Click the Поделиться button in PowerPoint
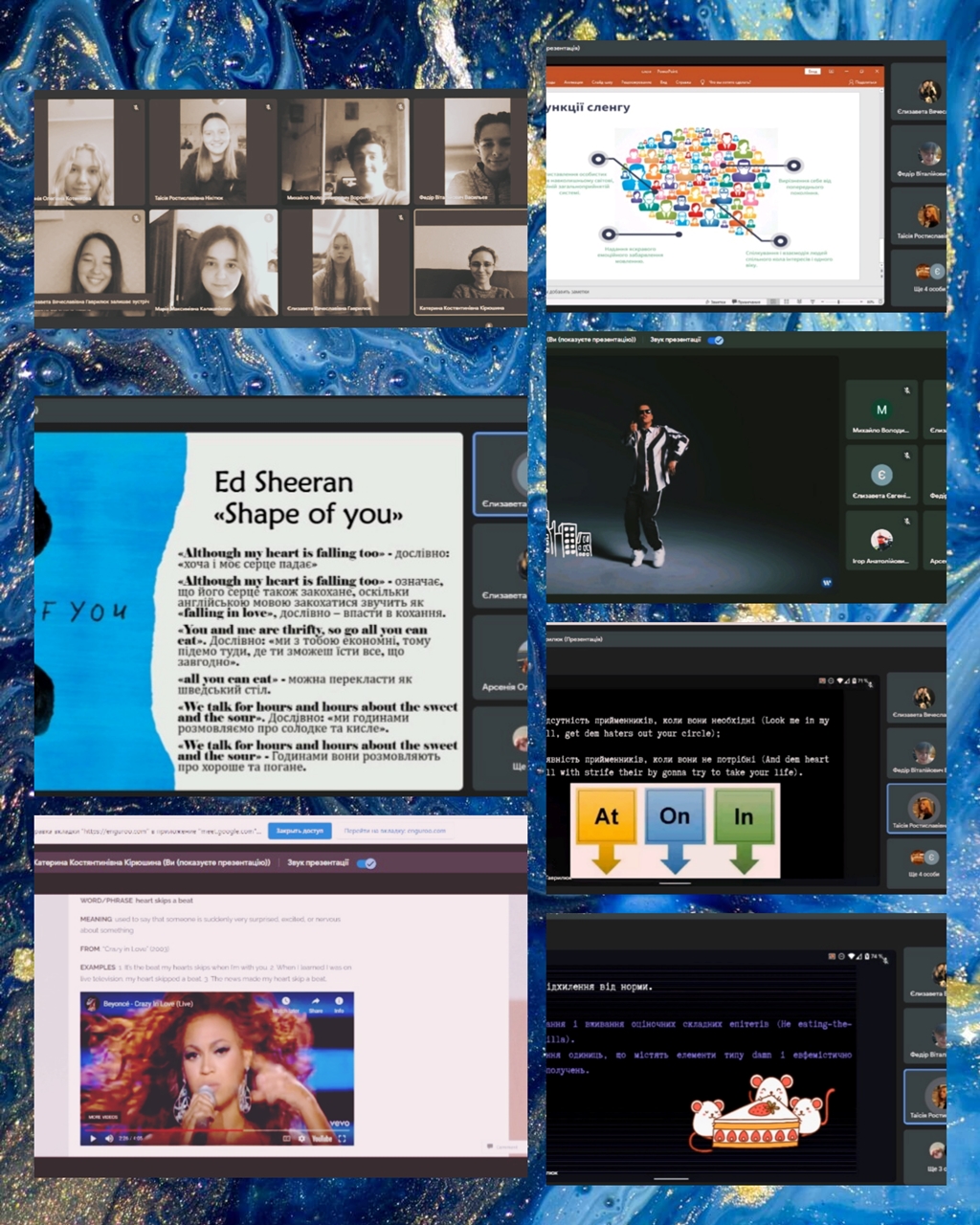This screenshot has width=980, height=1225. click(863, 82)
